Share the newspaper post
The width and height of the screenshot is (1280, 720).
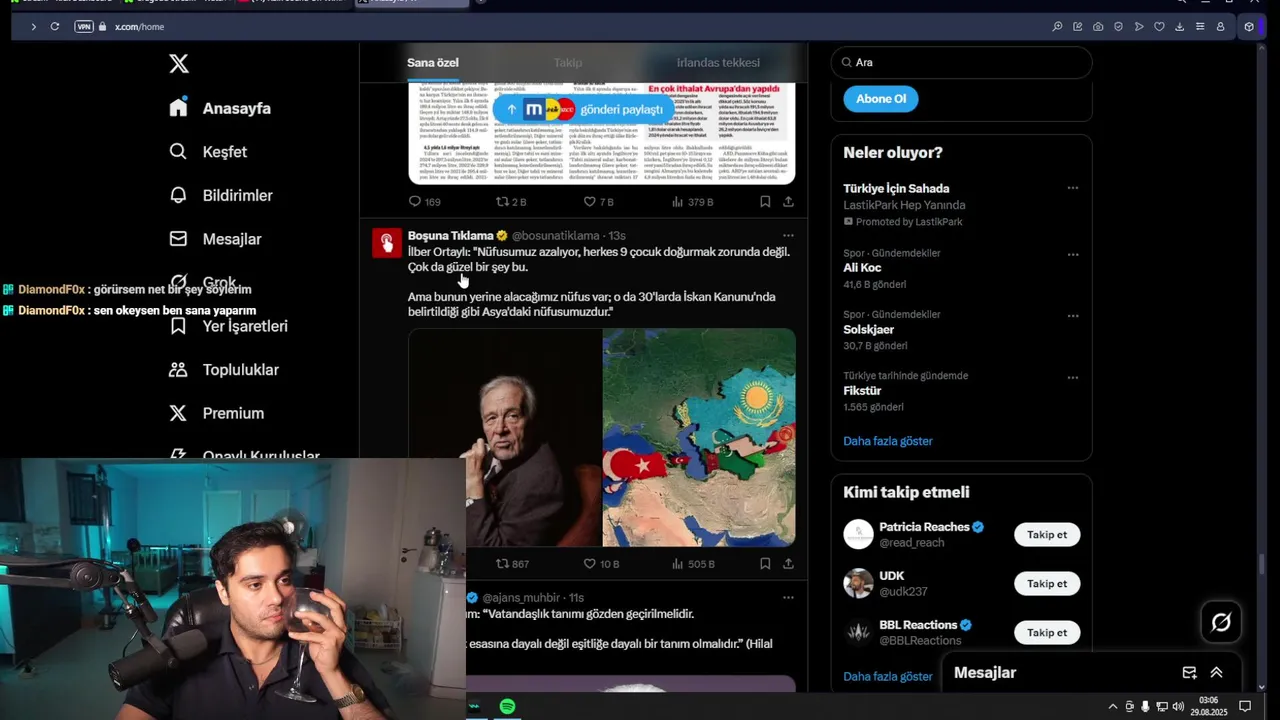pyautogui.click(x=788, y=201)
